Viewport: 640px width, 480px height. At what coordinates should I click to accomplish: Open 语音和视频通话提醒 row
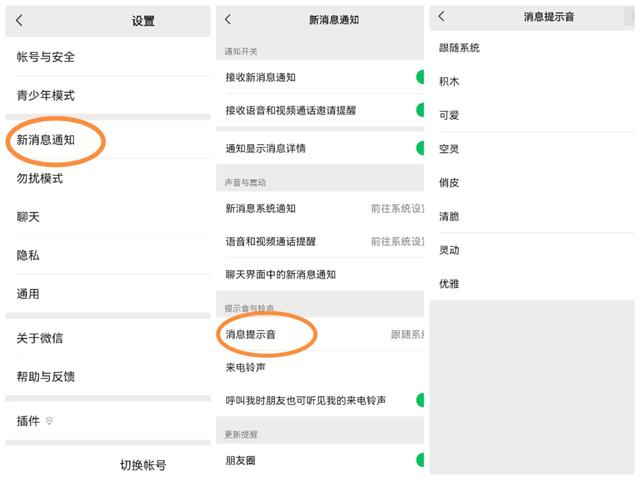pyautogui.click(x=320, y=241)
